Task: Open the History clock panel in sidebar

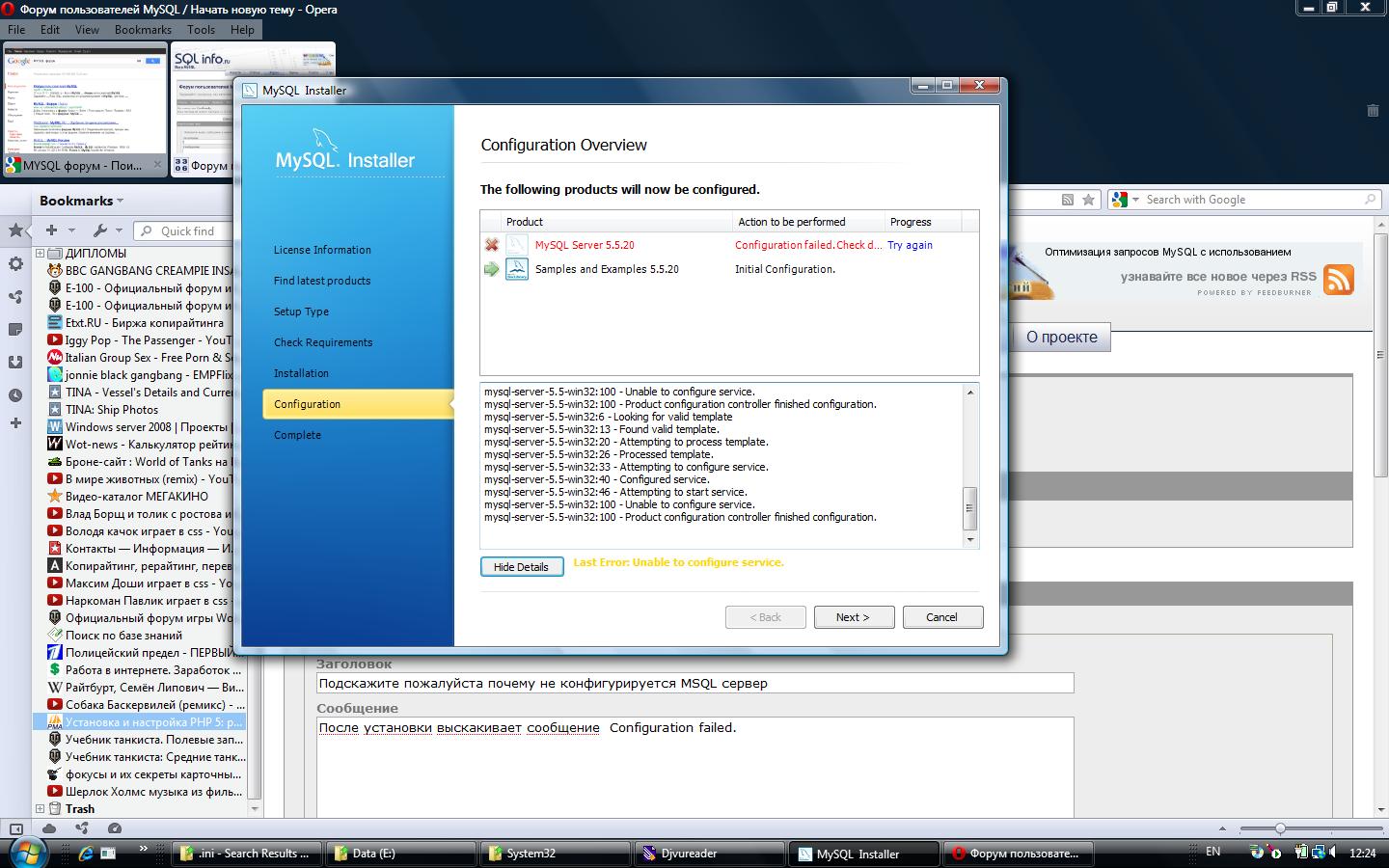Action: point(15,395)
